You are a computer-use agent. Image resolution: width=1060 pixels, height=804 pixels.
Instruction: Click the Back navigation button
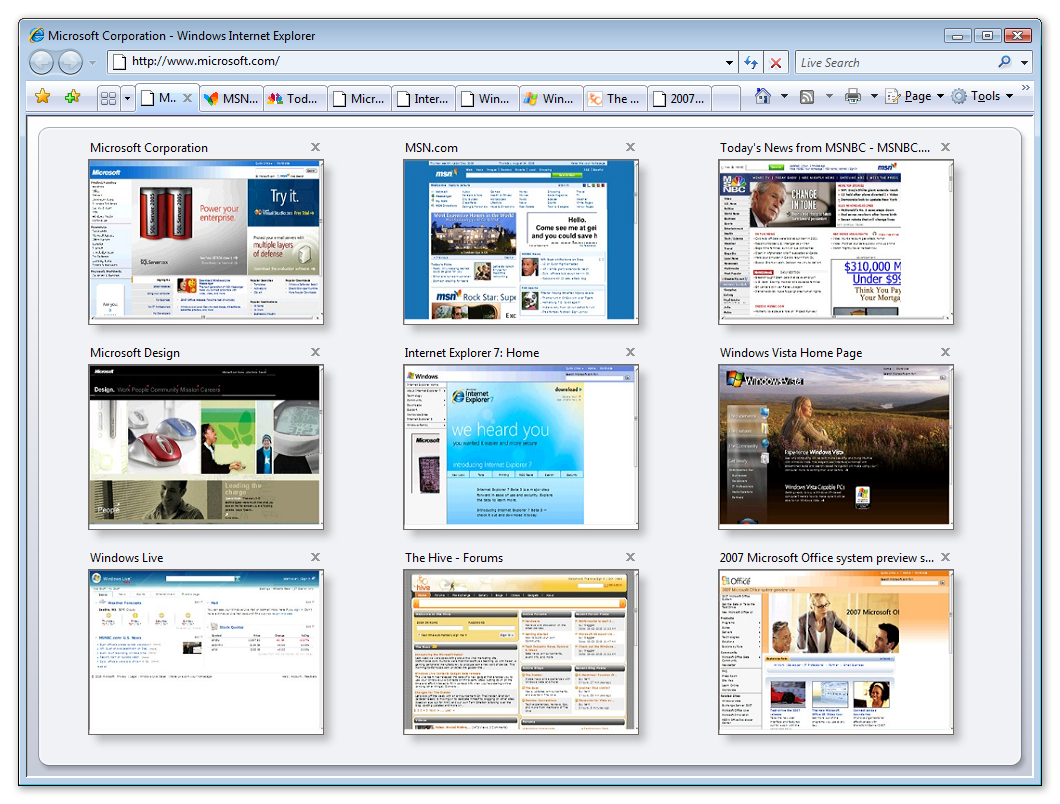(42, 63)
